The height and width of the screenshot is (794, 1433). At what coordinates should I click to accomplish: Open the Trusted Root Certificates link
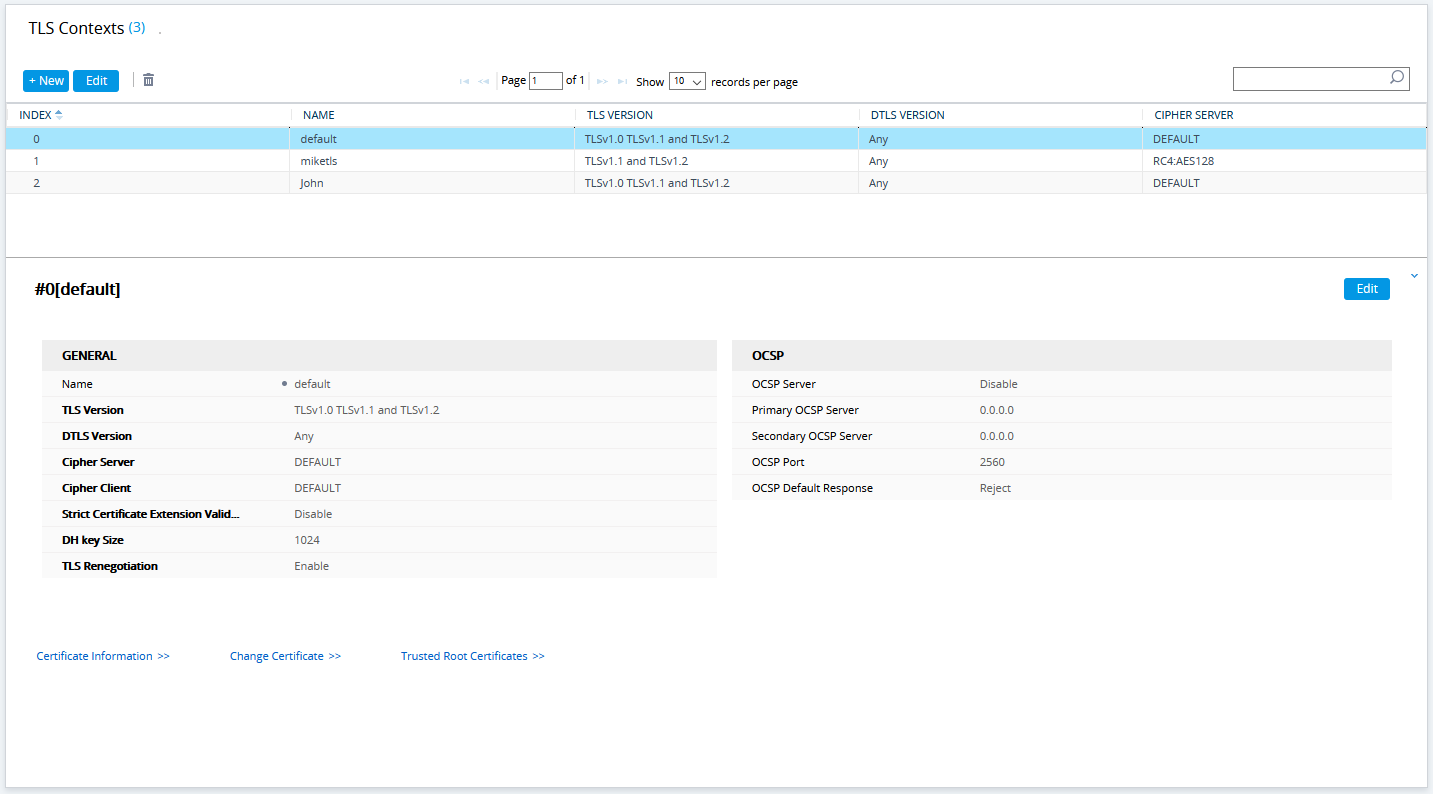(x=472, y=656)
